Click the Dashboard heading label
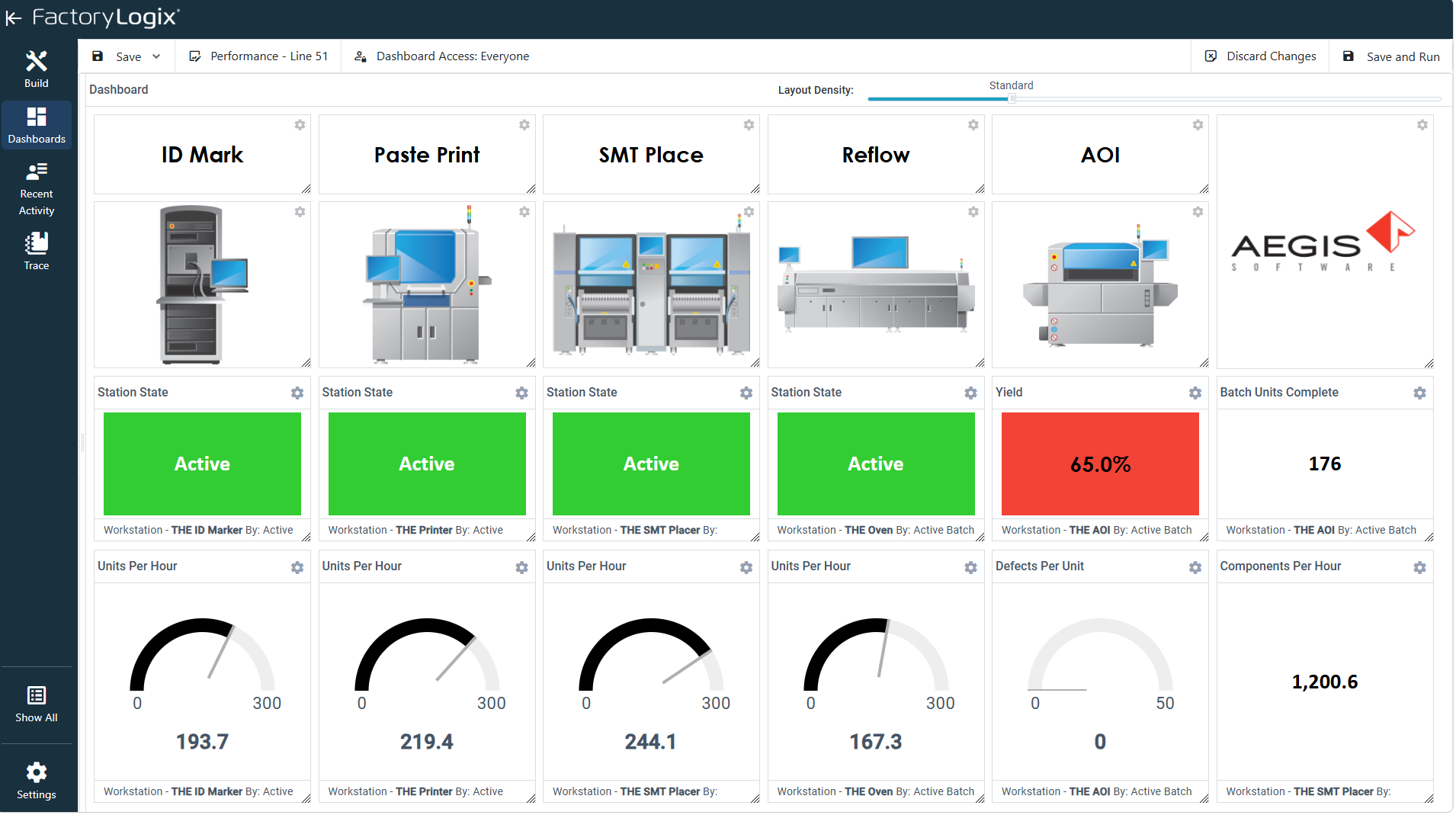1456x815 pixels. pos(119,90)
